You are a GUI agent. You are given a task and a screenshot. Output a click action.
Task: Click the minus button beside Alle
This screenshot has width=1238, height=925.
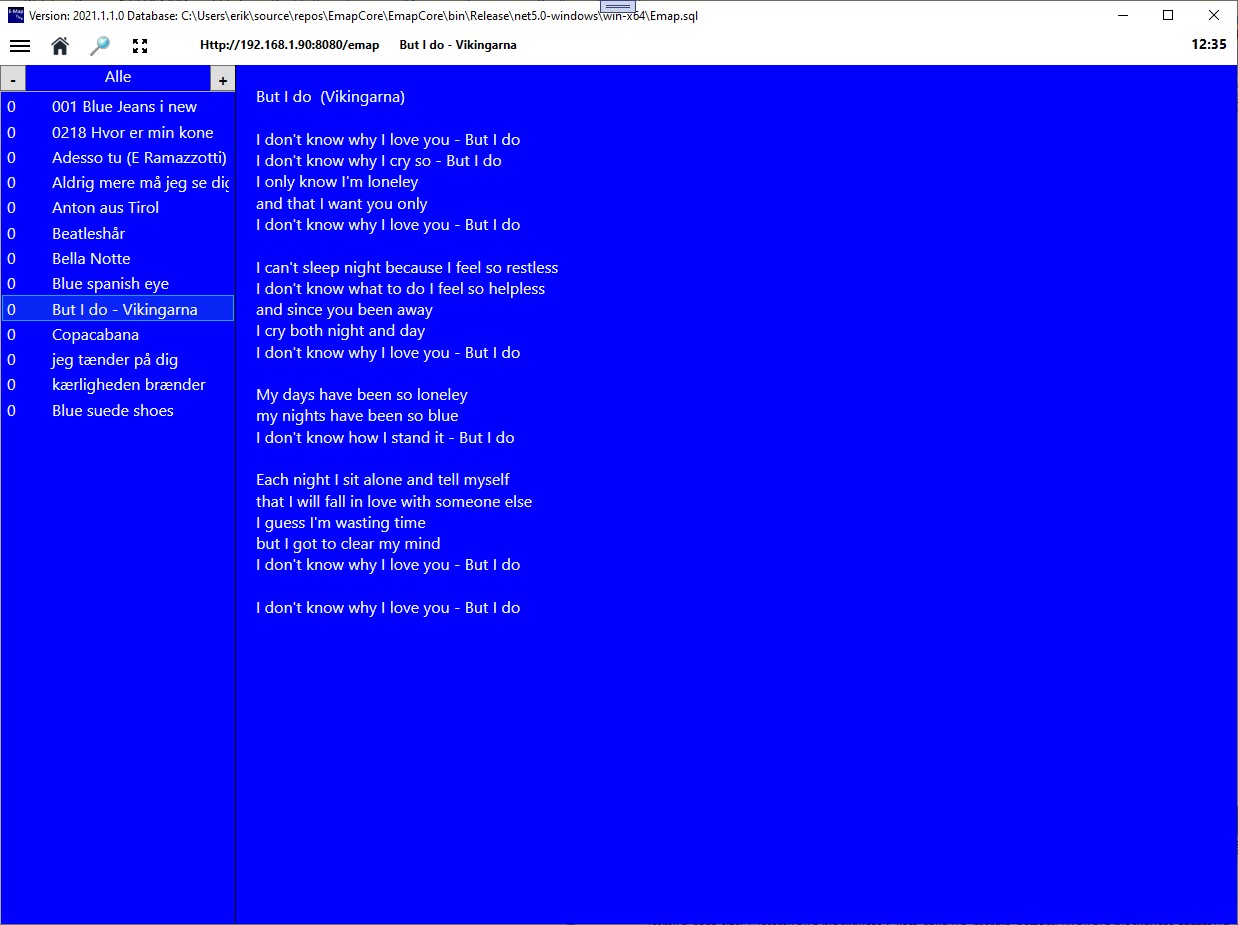point(13,79)
